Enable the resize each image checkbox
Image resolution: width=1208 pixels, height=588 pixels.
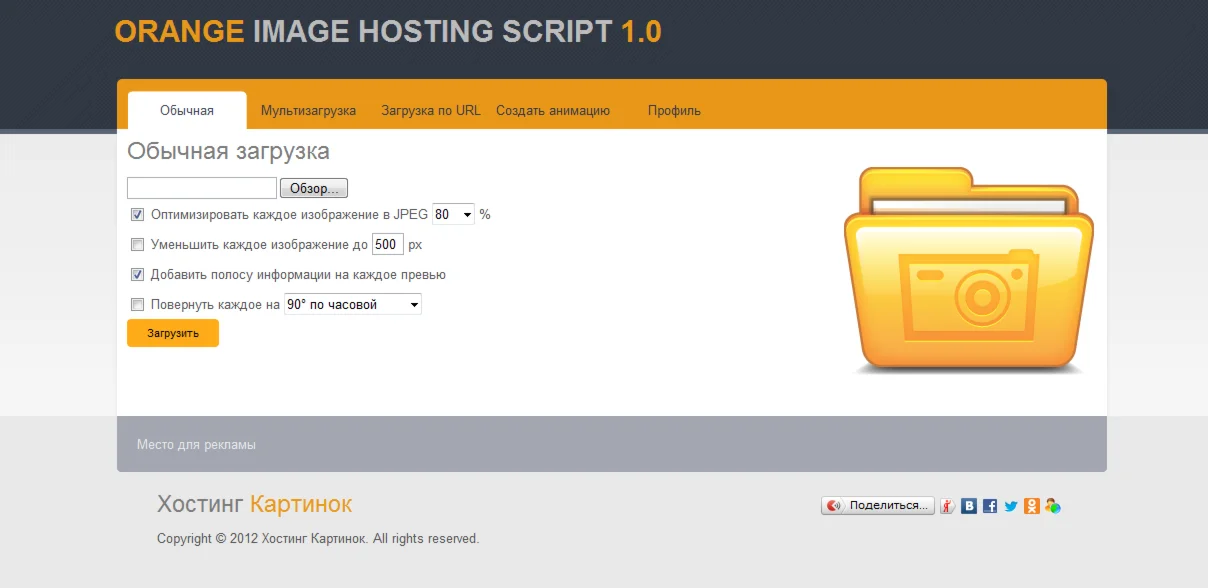pos(138,244)
